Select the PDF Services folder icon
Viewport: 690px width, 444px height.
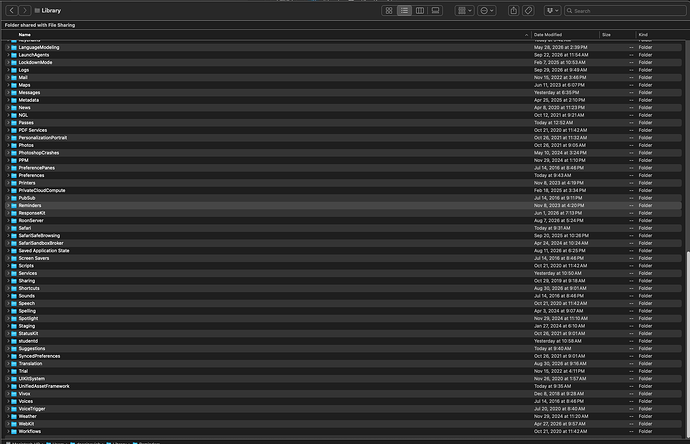(x=14, y=130)
